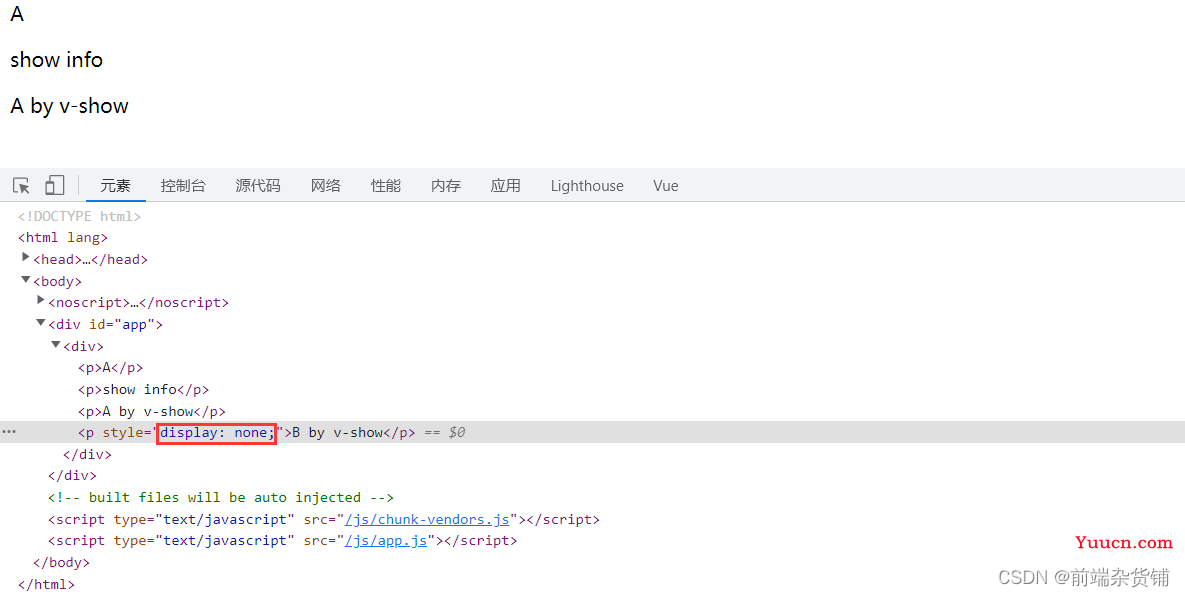Viewport: 1185px width, 597px height.
Task: Open the 元素 tab
Action: 116,186
